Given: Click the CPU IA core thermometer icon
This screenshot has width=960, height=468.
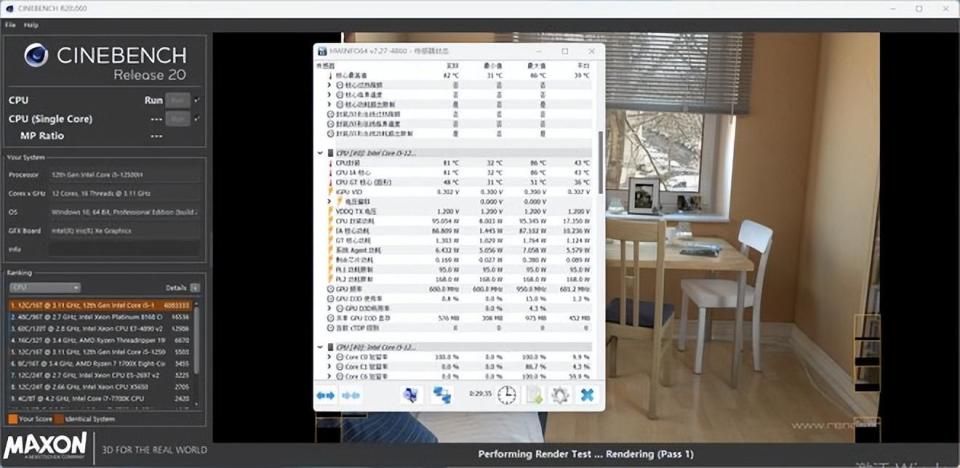Looking at the screenshot, I should 331,173.
